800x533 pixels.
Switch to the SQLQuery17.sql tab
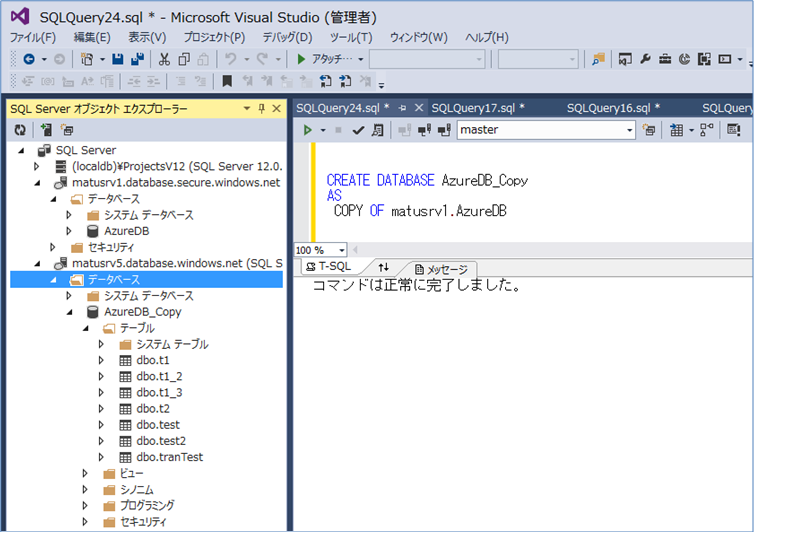coord(478,108)
